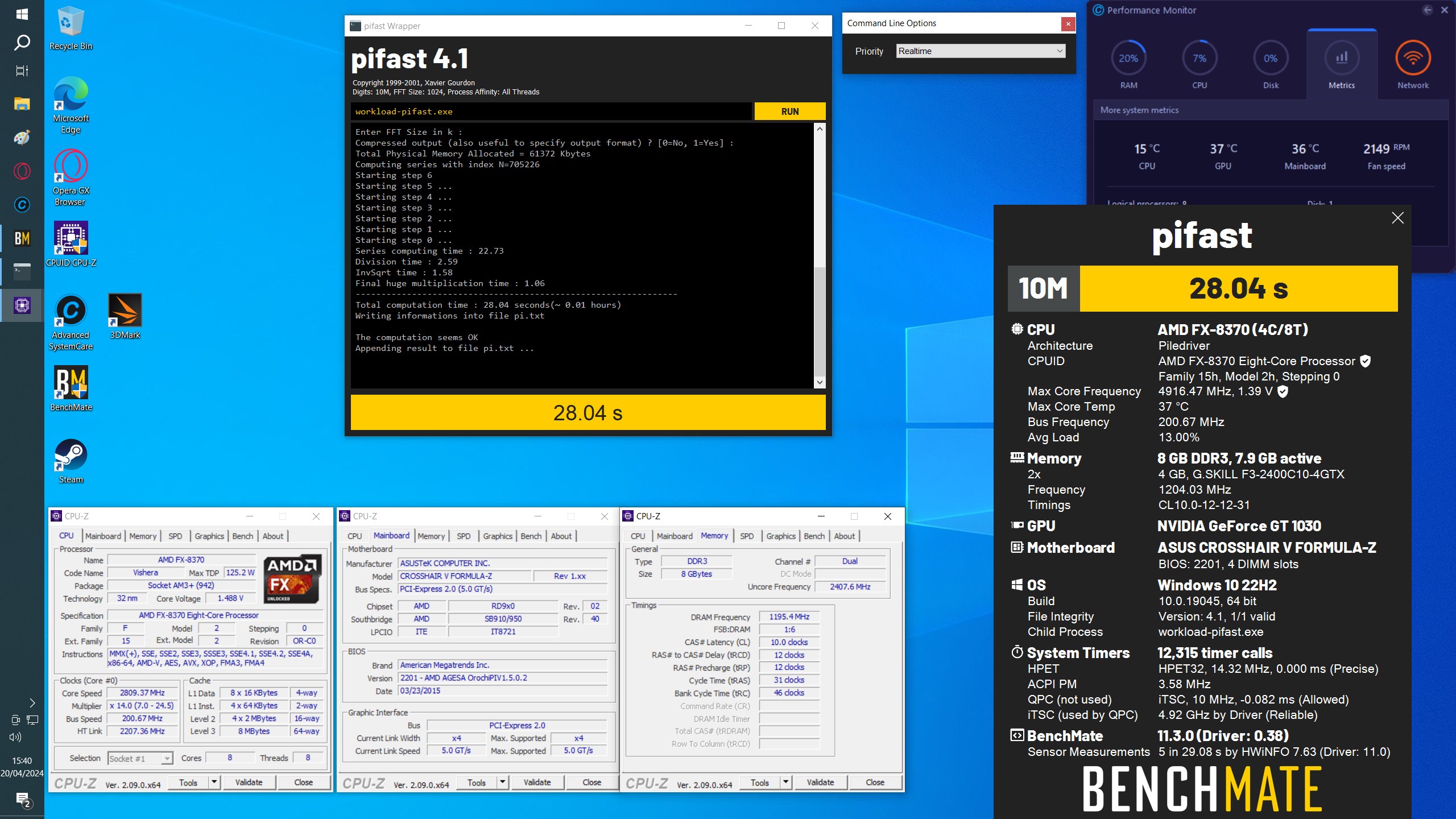The height and width of the screenshot is (819, 1456).
Task: Open Tools dropdown arrow in Memory window
Action: point(785,782)
